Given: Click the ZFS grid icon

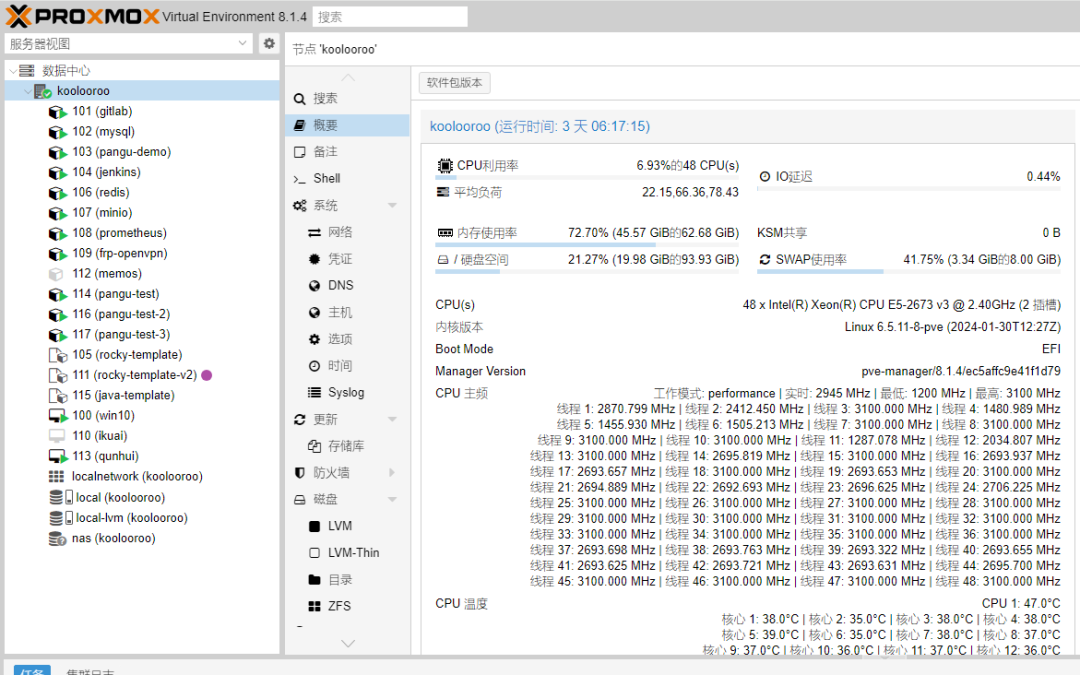Looking at the screenshot, I should (314, 607).
